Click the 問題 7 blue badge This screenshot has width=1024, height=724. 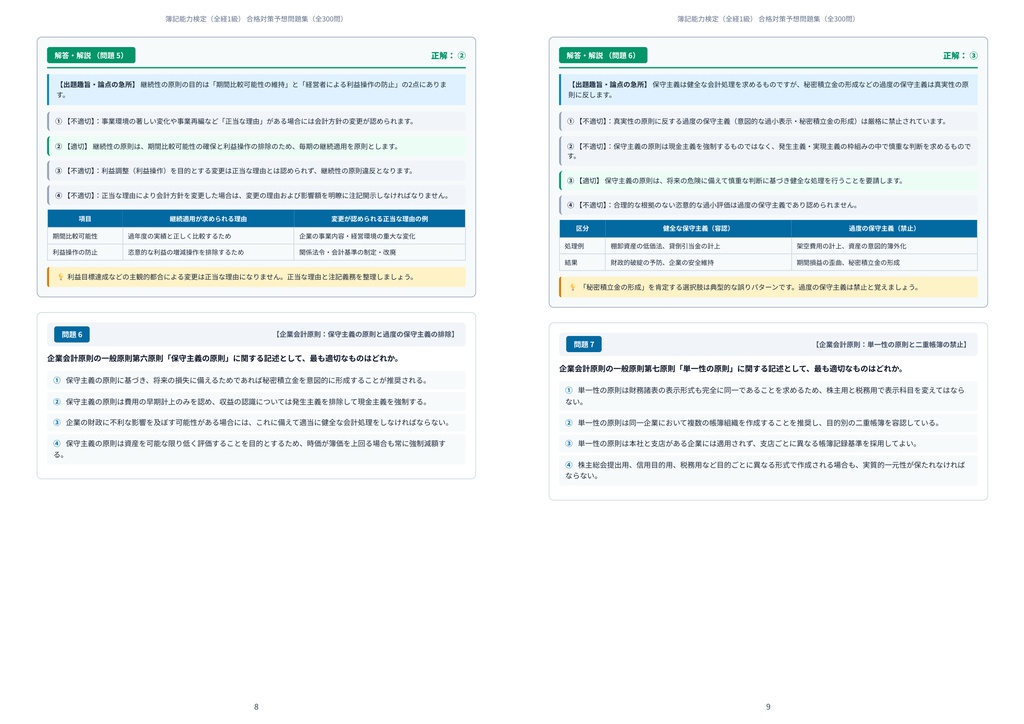584,344
